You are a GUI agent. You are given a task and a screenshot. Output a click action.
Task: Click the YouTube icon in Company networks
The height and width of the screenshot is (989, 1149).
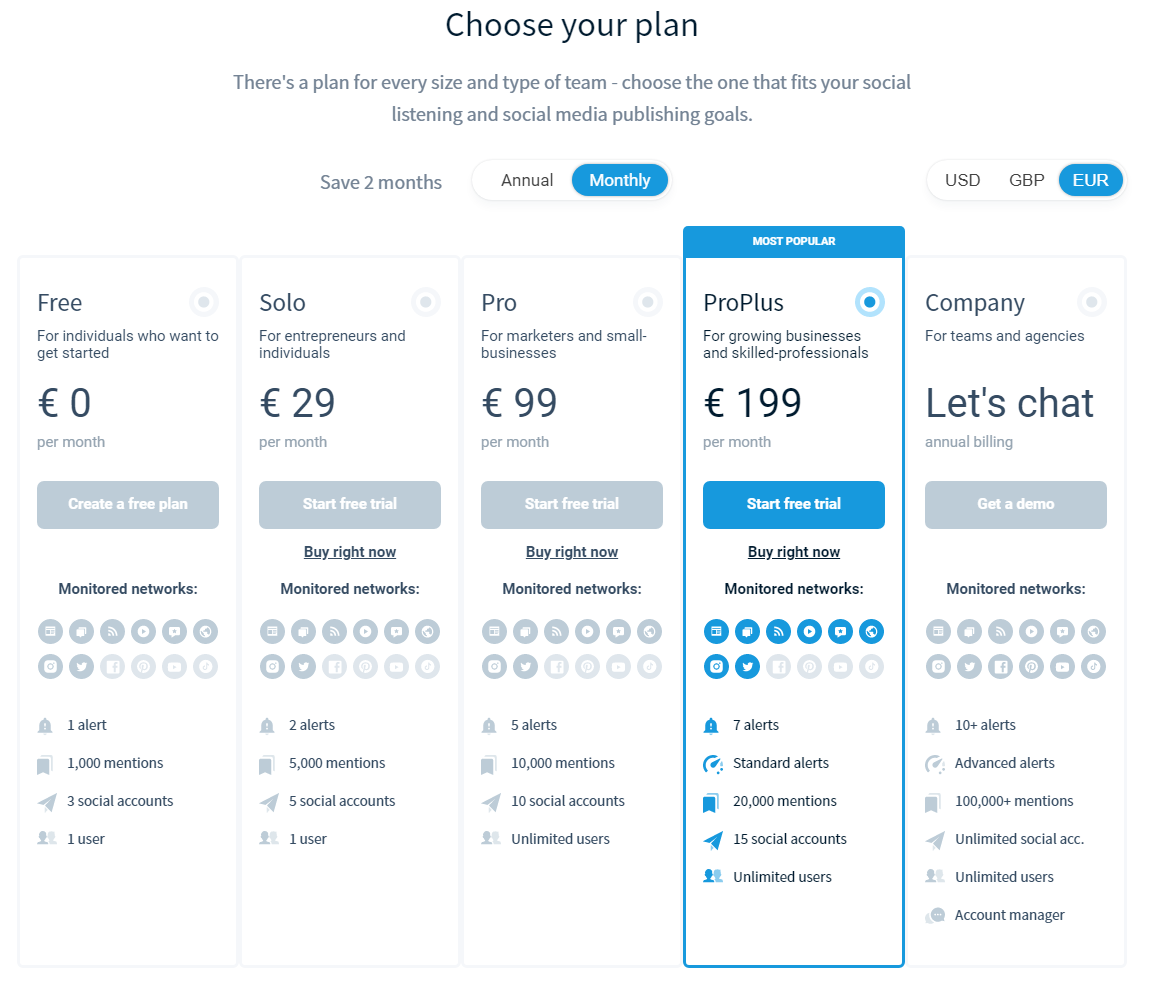(x=1062, y=667)
